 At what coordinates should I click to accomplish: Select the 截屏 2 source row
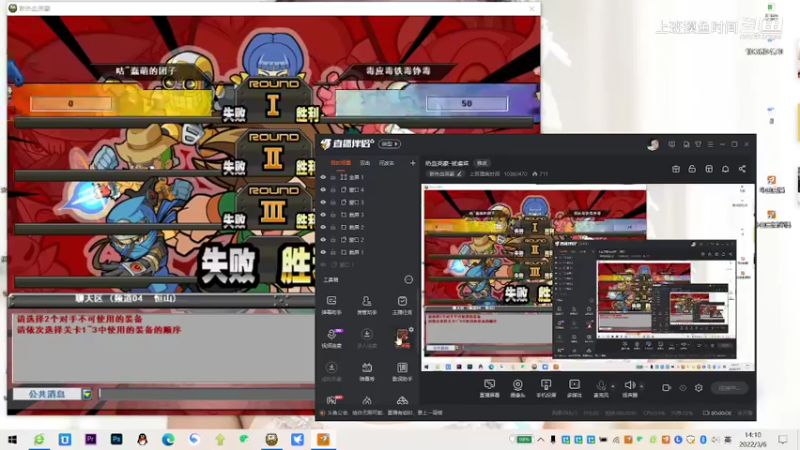point(367,227)
